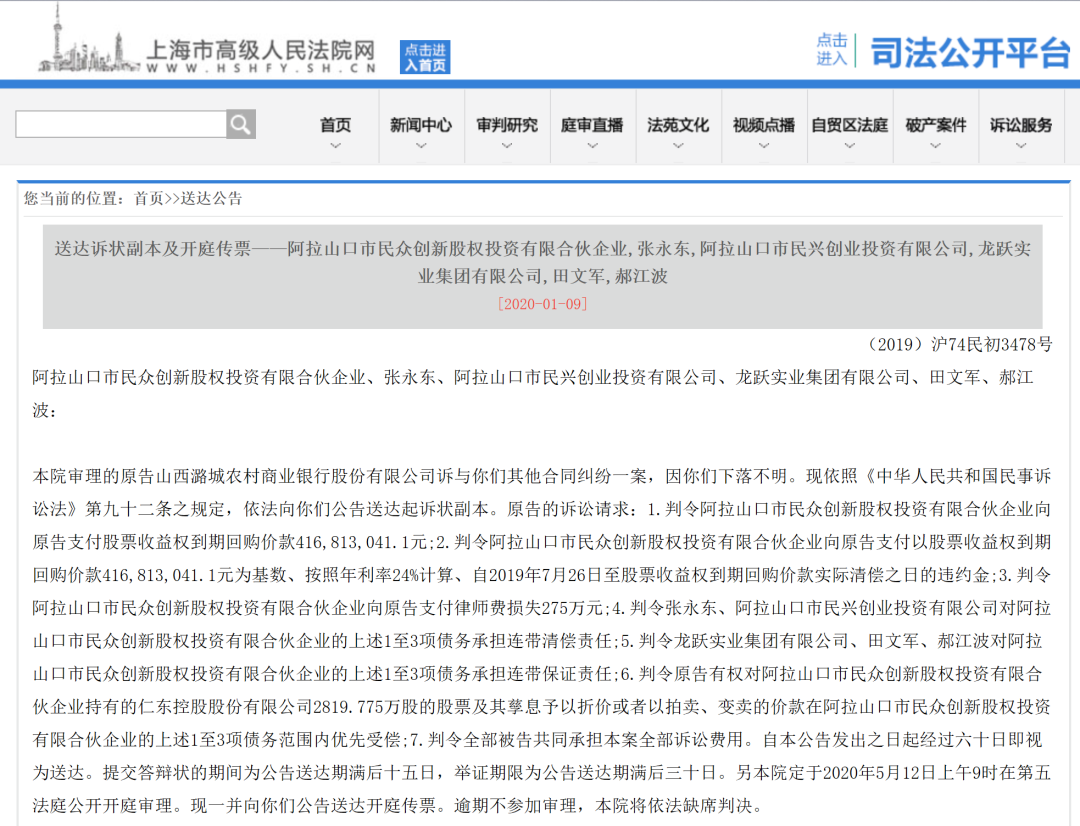Click 送达公告 in the breadcrumb trail
The height and width of the screenshot is (826, 1080).
click(210, 199)
